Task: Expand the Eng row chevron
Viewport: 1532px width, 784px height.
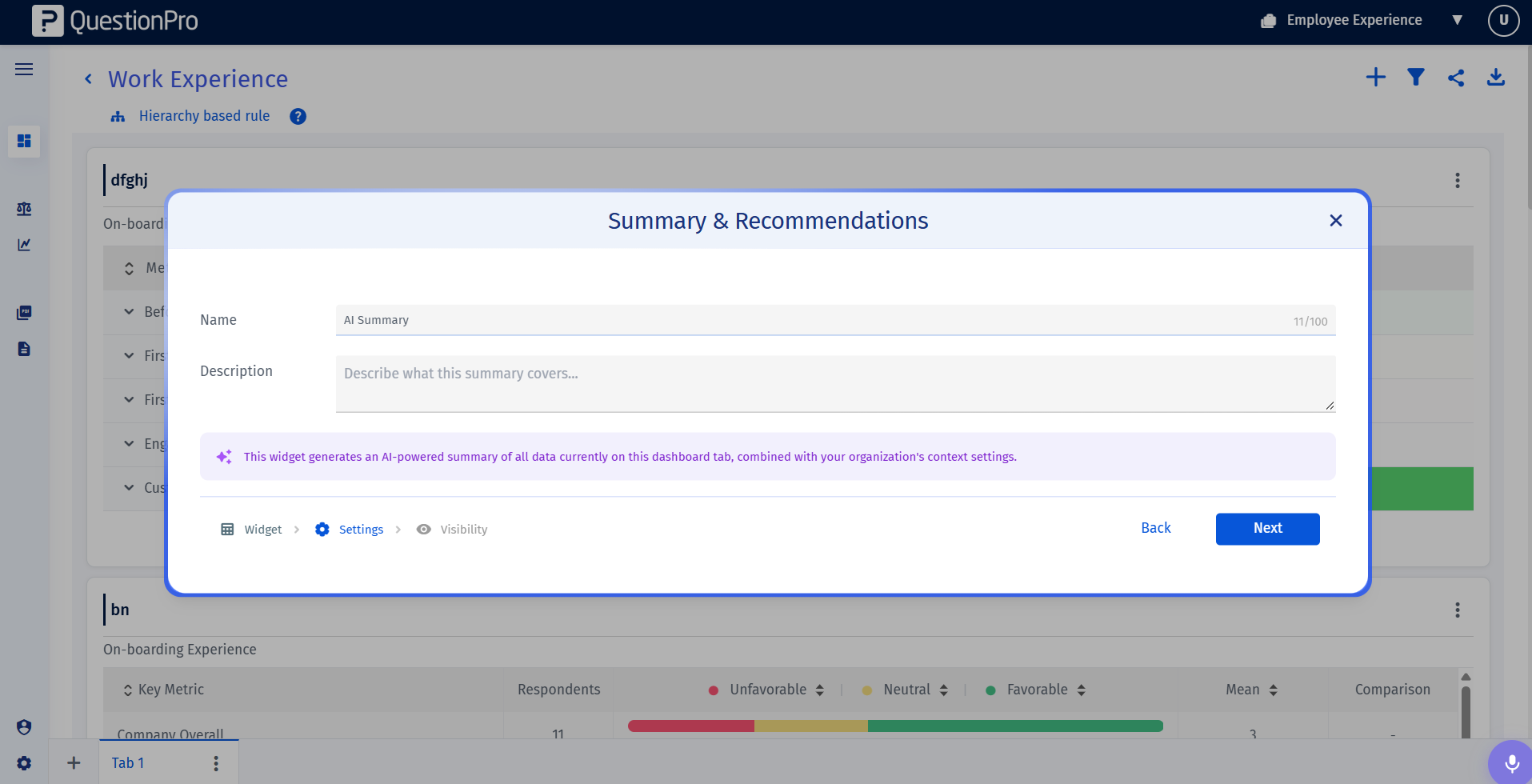Action: [x=129, y=443]
